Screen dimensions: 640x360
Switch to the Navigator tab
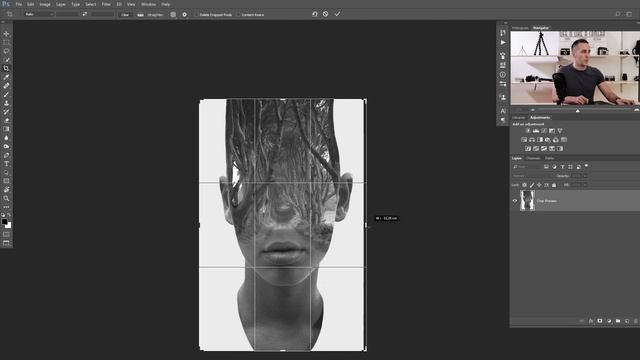click(x=541, y=28)
